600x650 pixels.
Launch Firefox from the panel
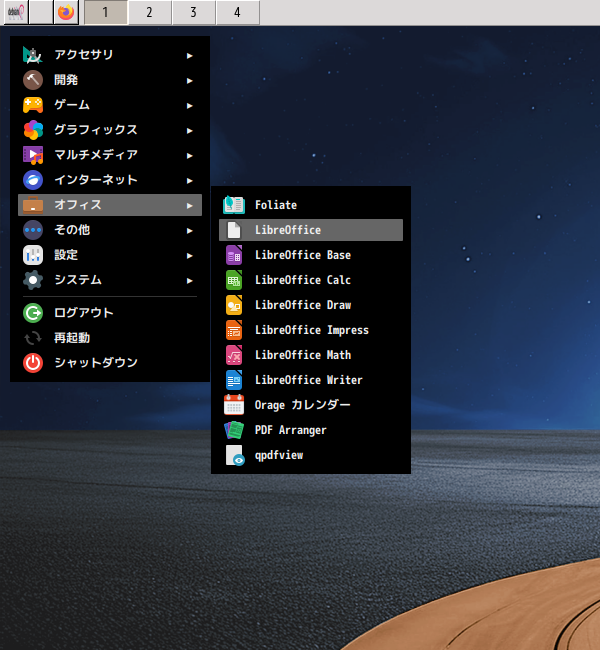pos(66,12)
